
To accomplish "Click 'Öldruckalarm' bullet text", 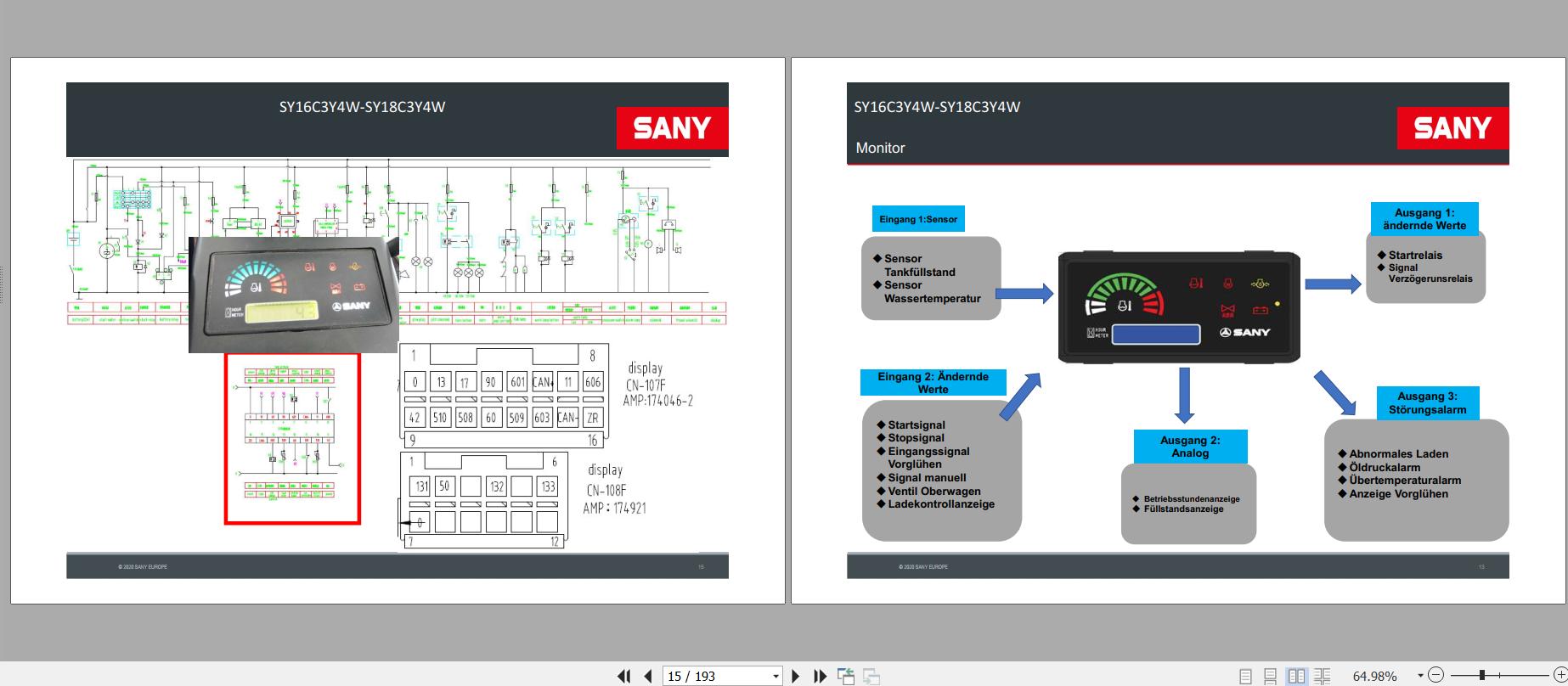I will 1385,467.
